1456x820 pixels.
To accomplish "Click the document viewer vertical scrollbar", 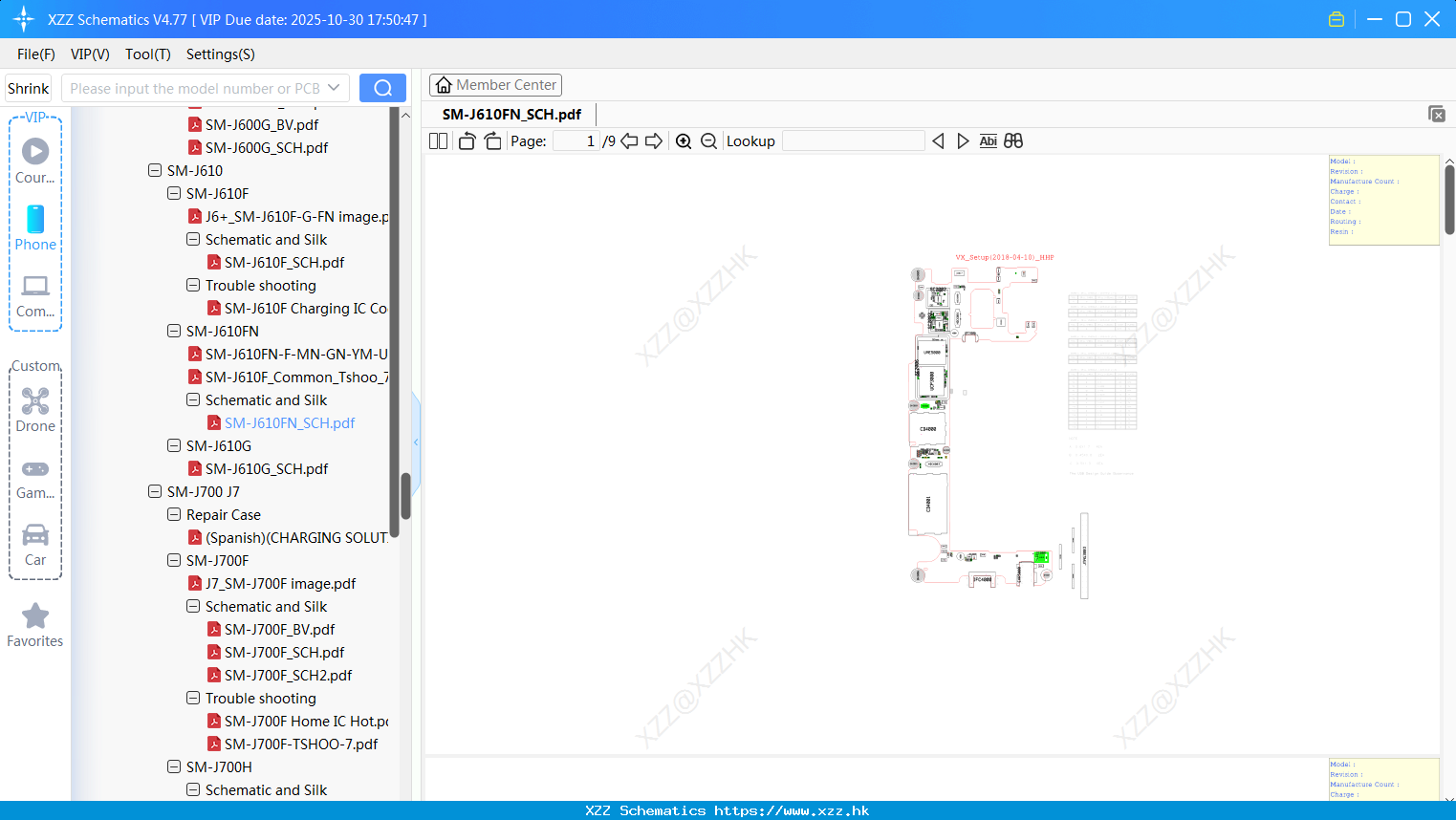I will point(1449,200).
